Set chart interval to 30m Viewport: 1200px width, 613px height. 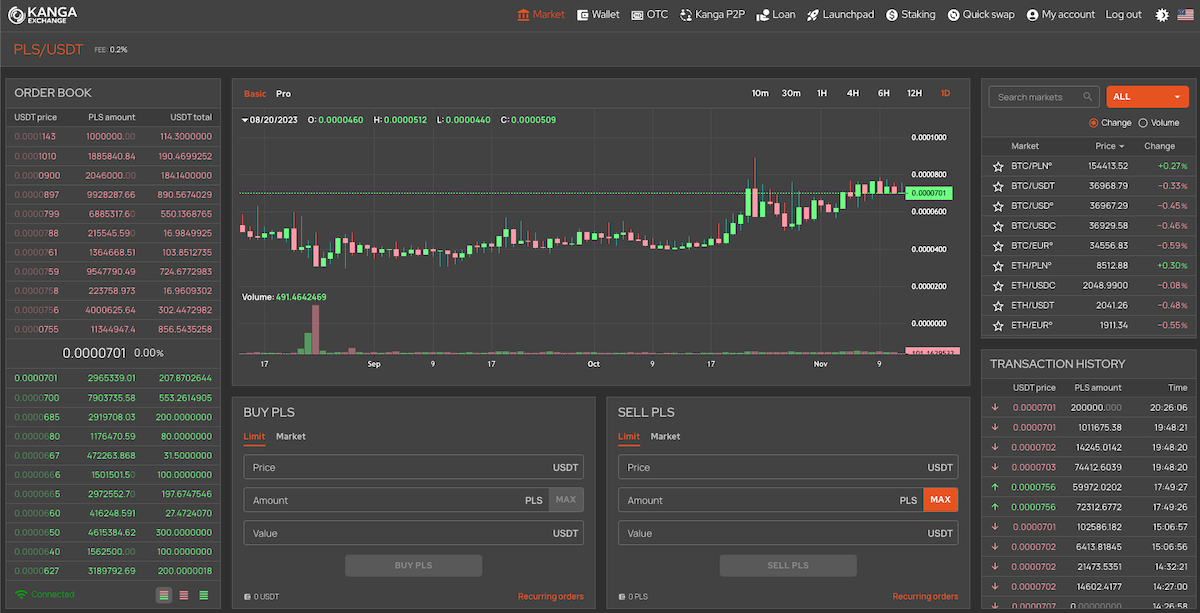(x=791, y=93)
